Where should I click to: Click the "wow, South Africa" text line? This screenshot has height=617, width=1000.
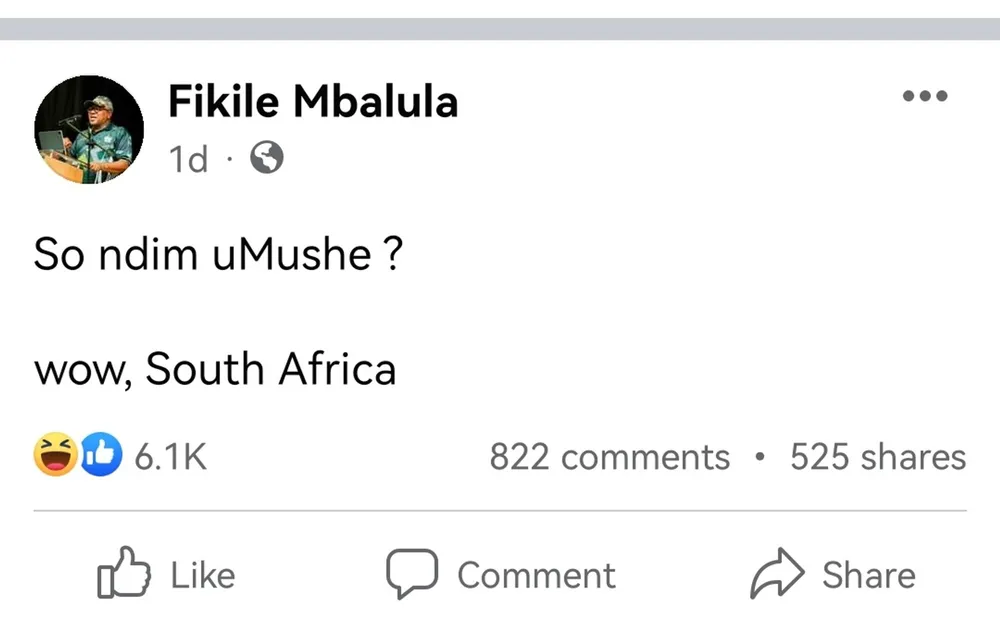[x=215, y=370]
